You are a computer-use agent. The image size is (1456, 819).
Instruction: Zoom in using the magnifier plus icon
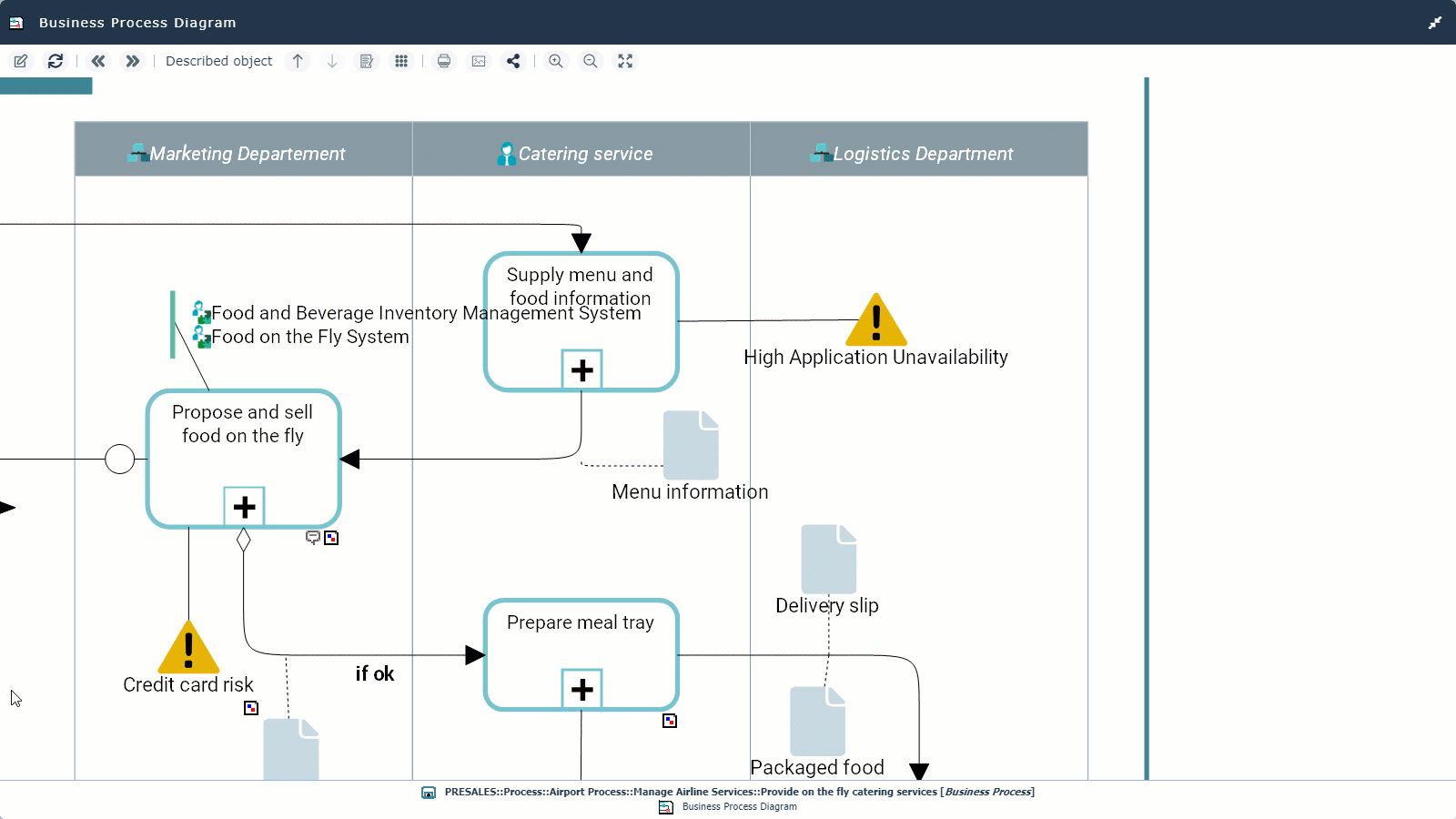pos(556,61)
